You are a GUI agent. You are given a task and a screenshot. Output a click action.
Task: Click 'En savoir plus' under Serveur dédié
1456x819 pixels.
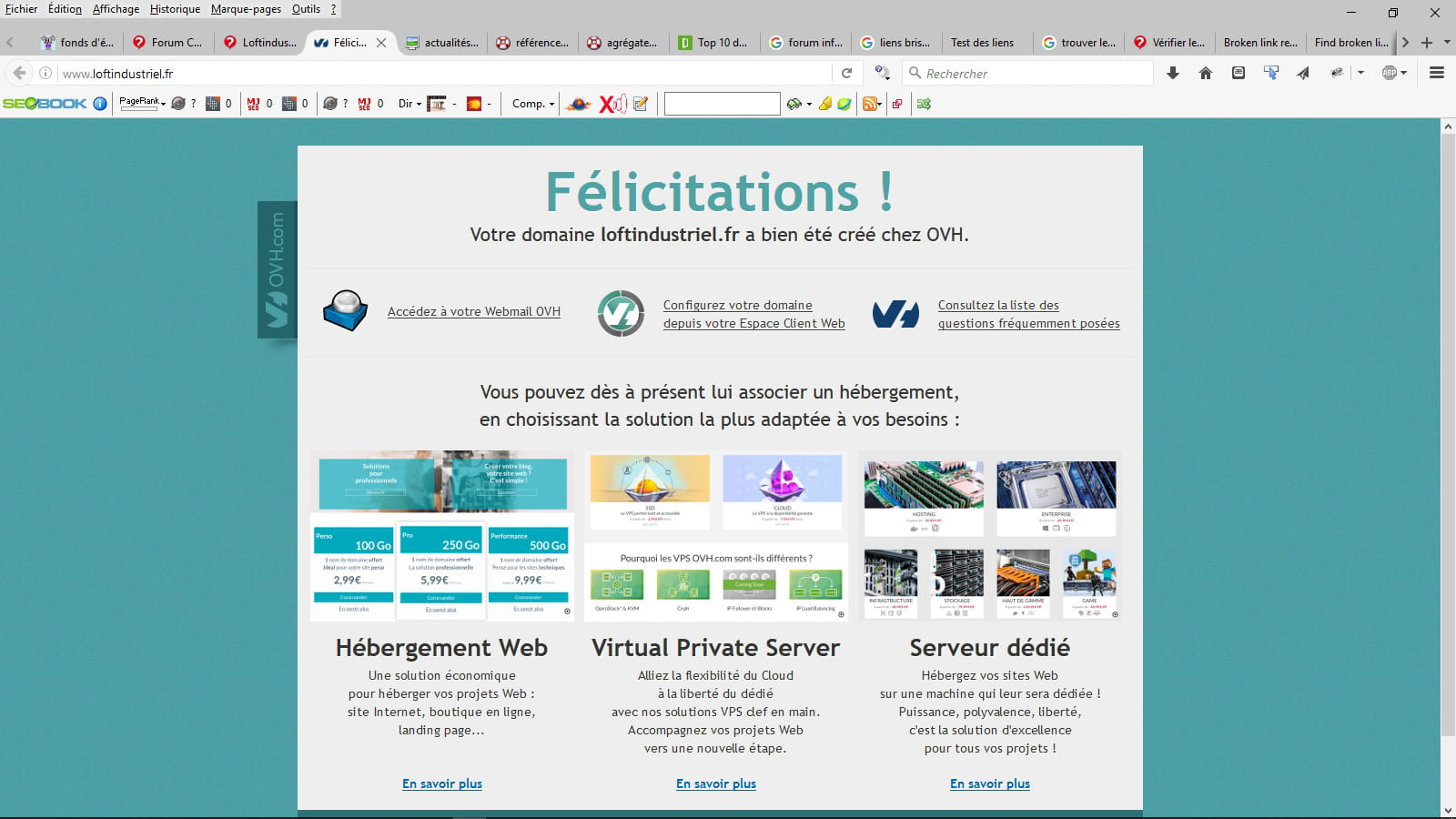[990, 784]
